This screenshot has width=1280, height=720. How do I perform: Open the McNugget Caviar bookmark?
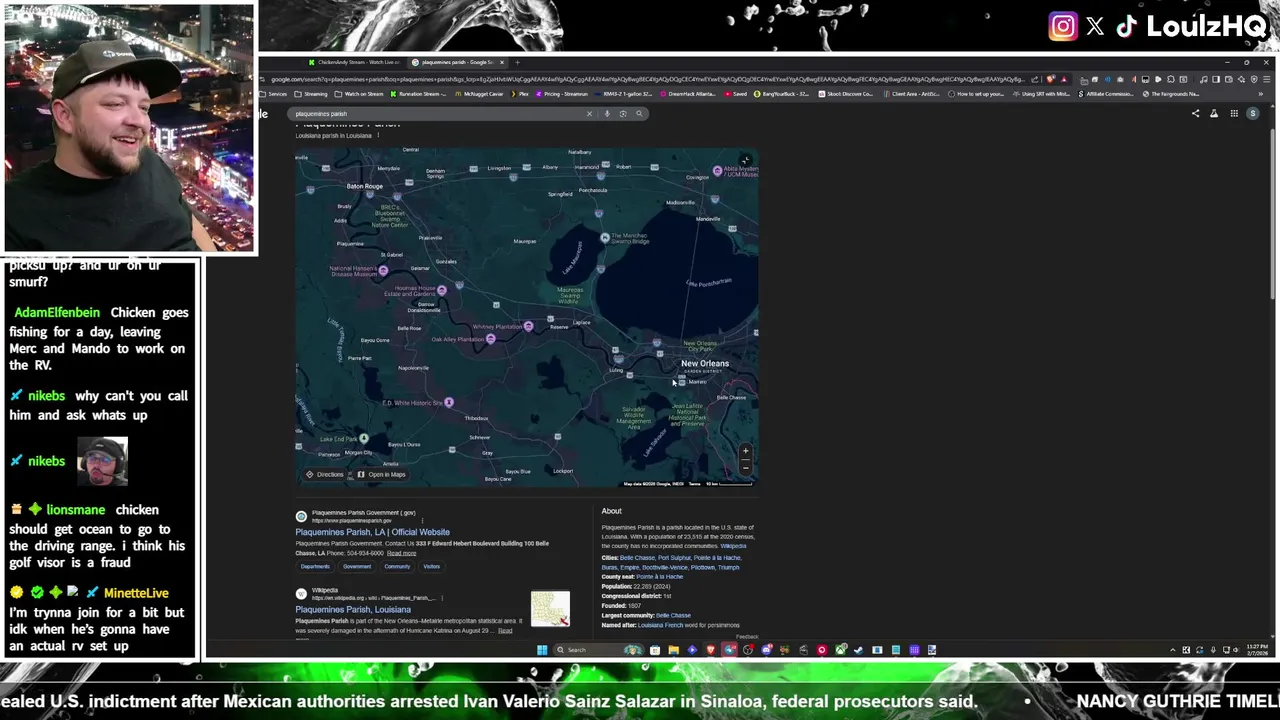[479, 94]
